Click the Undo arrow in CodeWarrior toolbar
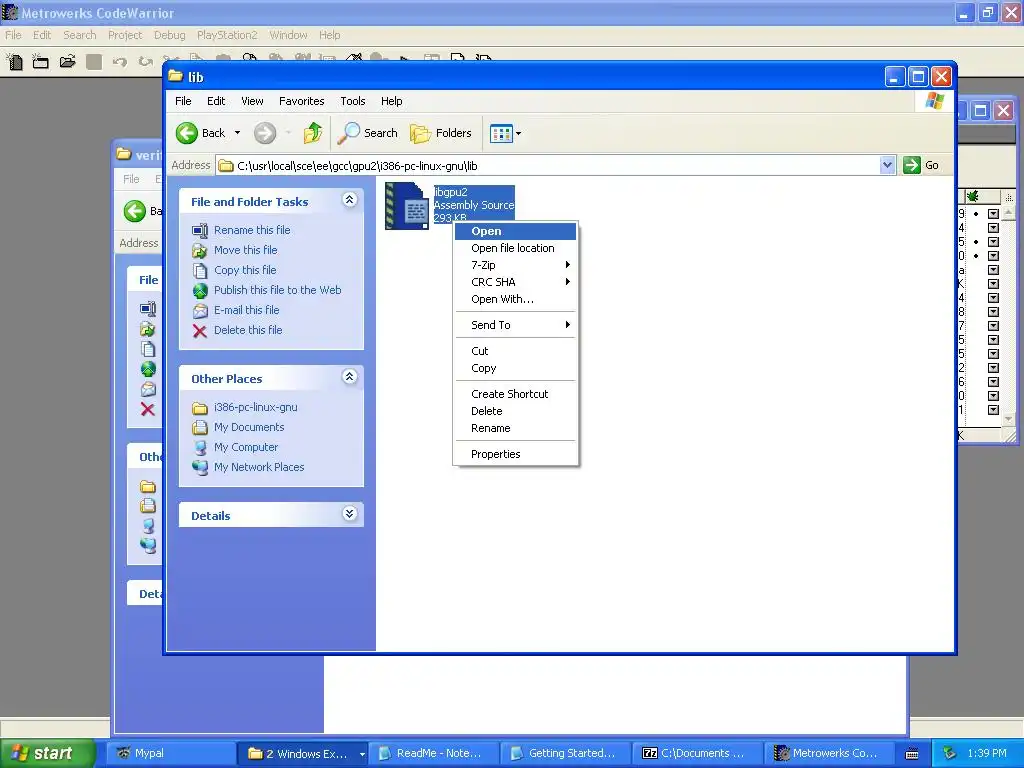Image resolution: width=1024 pixels, height=768 pixels. [x=120, y=62]
